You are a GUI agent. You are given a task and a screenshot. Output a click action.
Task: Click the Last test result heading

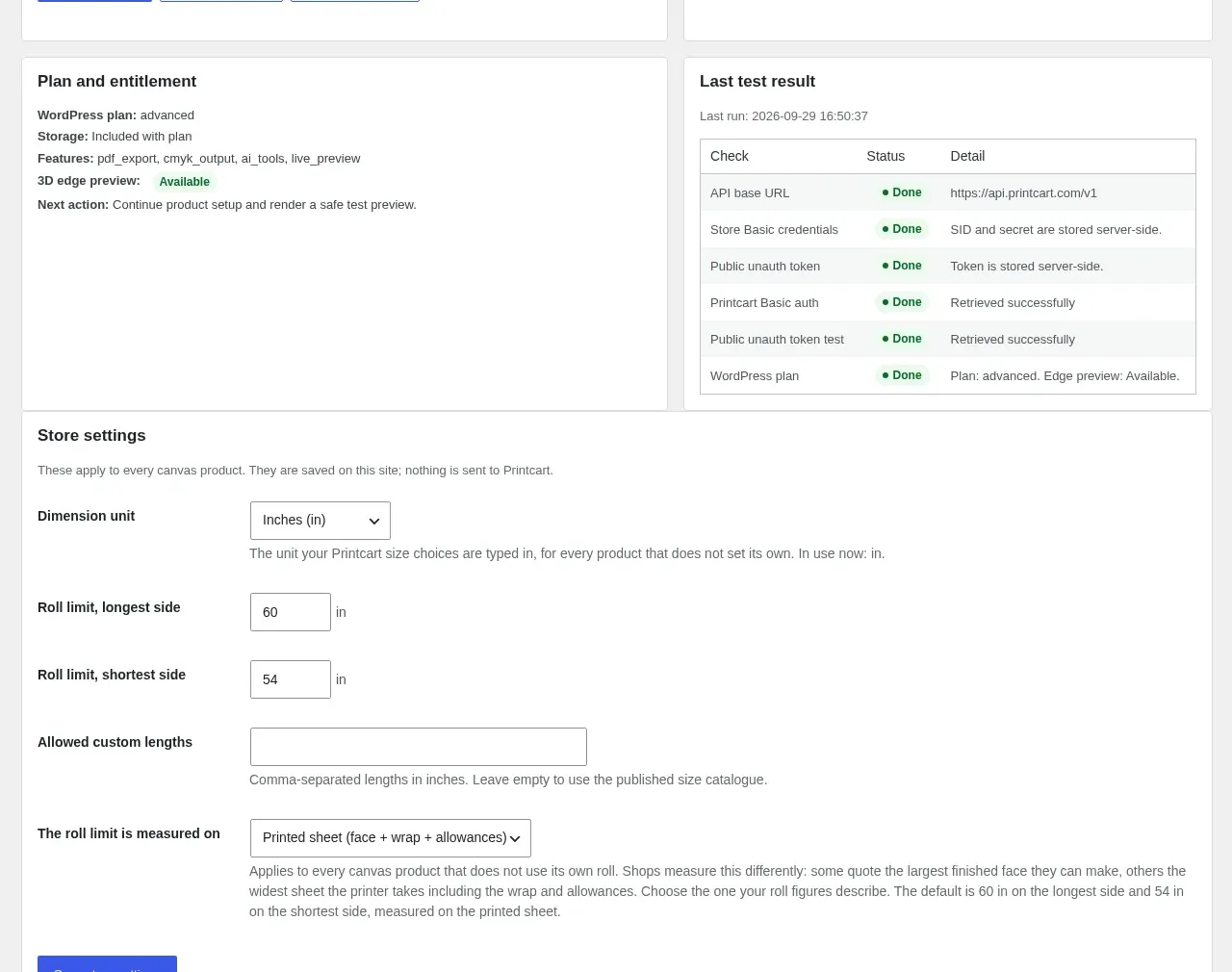point(757,81)
